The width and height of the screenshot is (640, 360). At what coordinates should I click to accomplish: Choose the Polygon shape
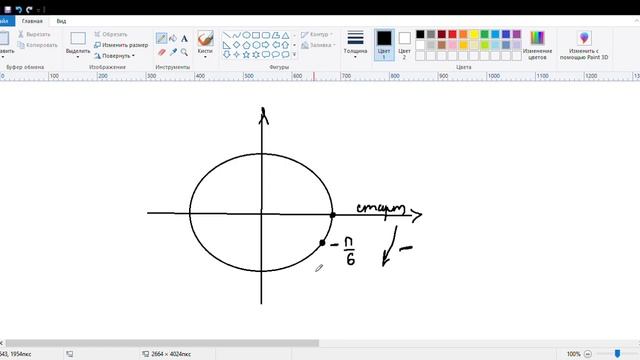[276, 36]
